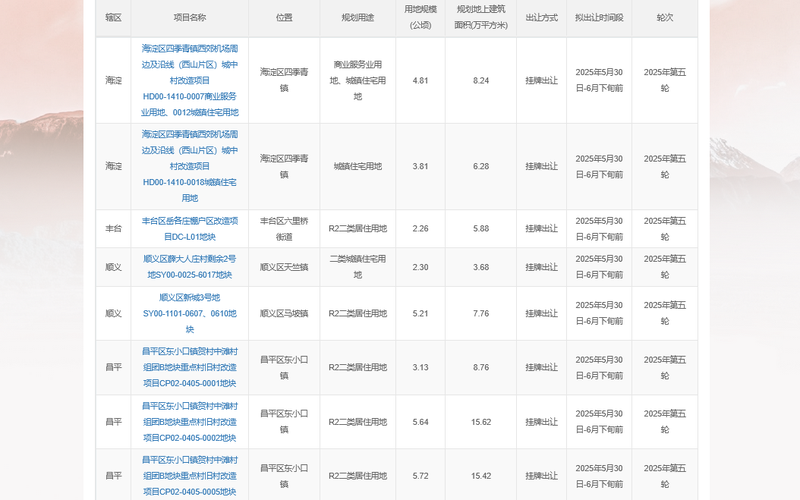
Task: Click the 出让方式 column header
Action: click(x=541, y=17)
